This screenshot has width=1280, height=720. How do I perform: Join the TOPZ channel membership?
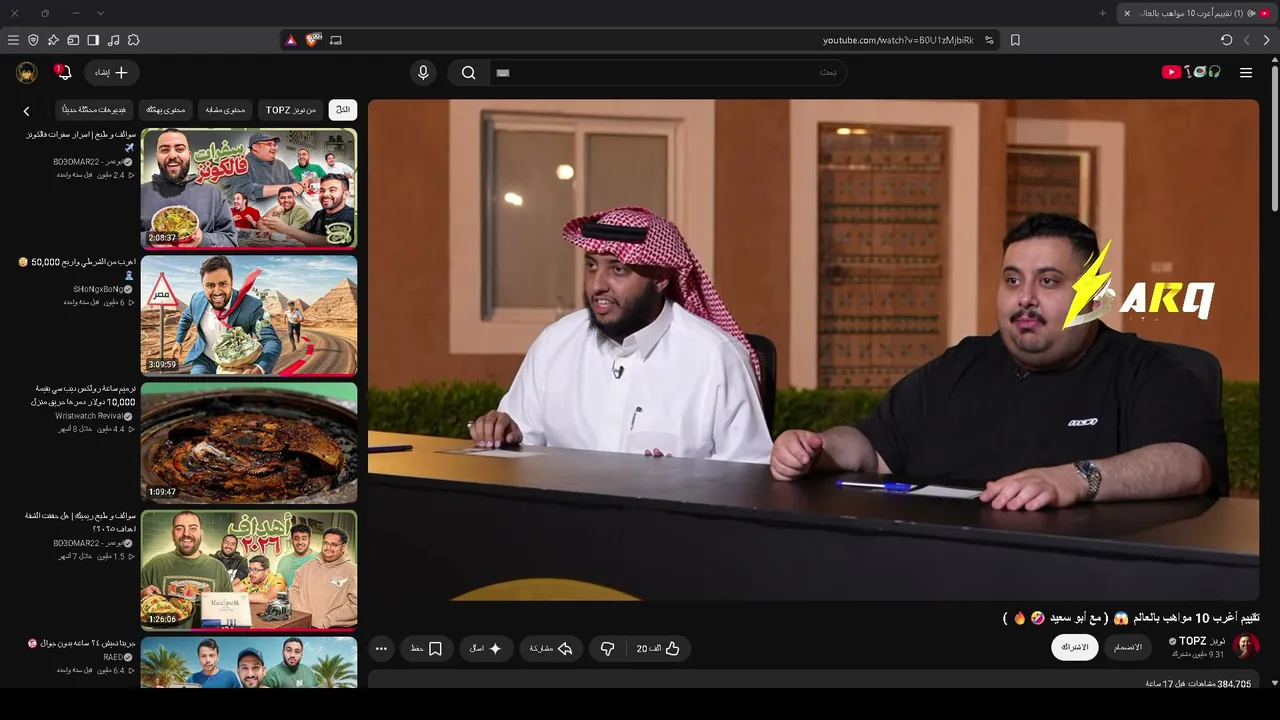click(x=1128, y=647)
